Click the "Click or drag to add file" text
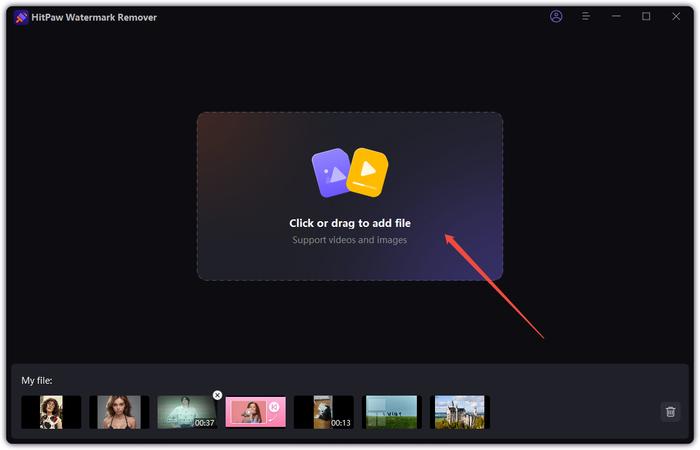The width and height of the screenshot is (700, 450). coord(349,223)
